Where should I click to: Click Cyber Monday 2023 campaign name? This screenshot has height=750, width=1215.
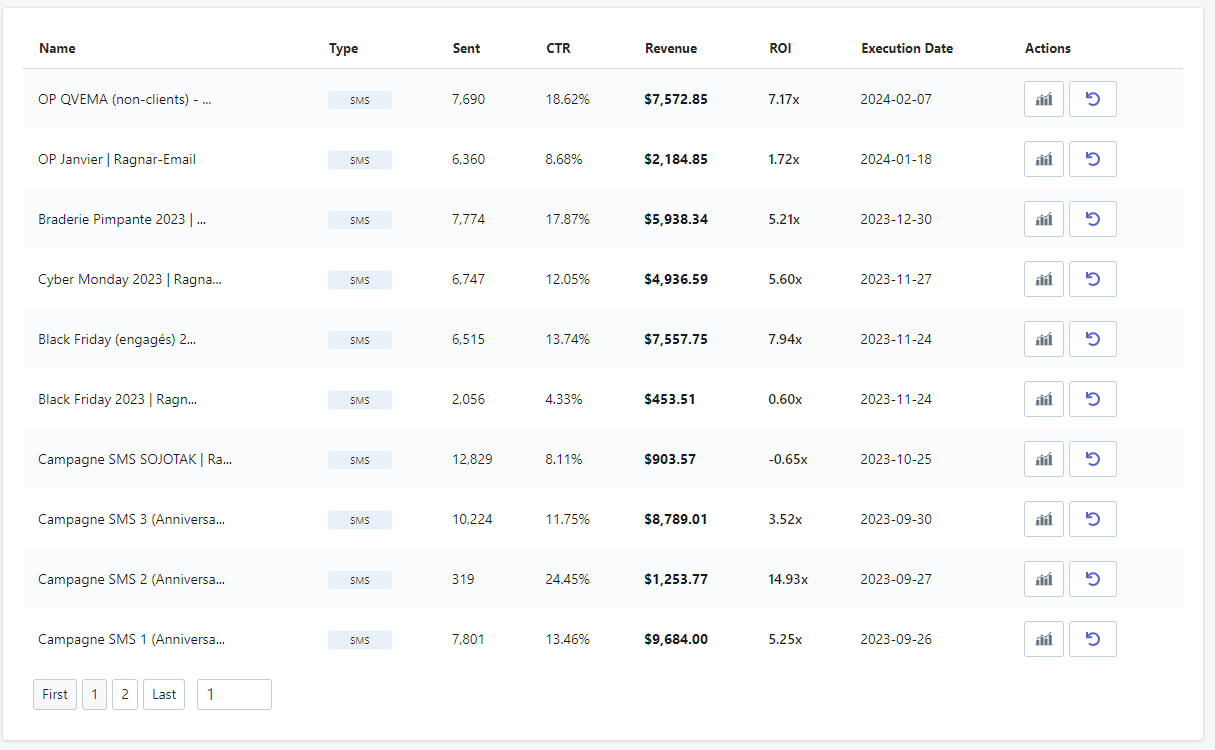click(x=130, y=279)
